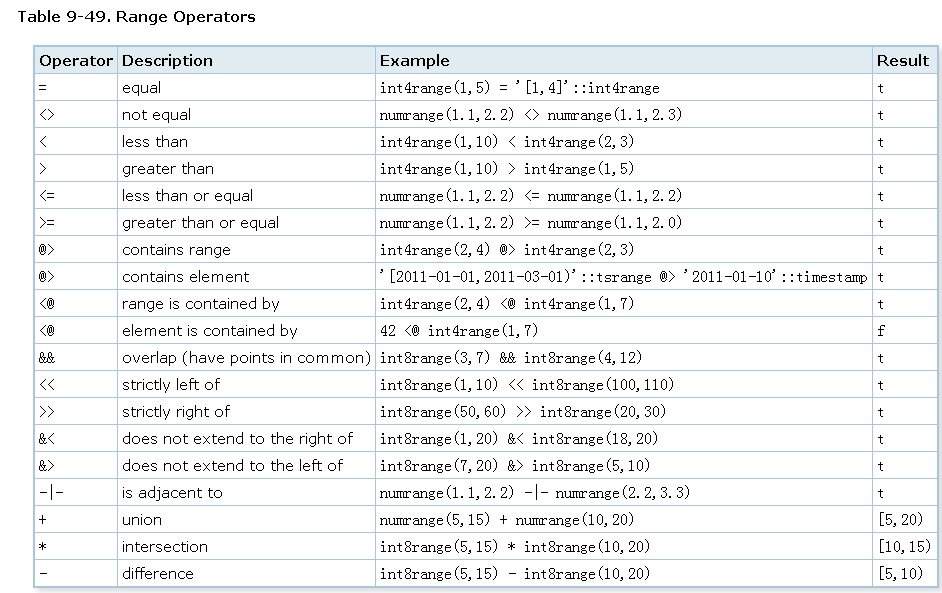Click the "strictly left of" description
Viewport: 942px width, 593px height.
click(x=170, y=384)
